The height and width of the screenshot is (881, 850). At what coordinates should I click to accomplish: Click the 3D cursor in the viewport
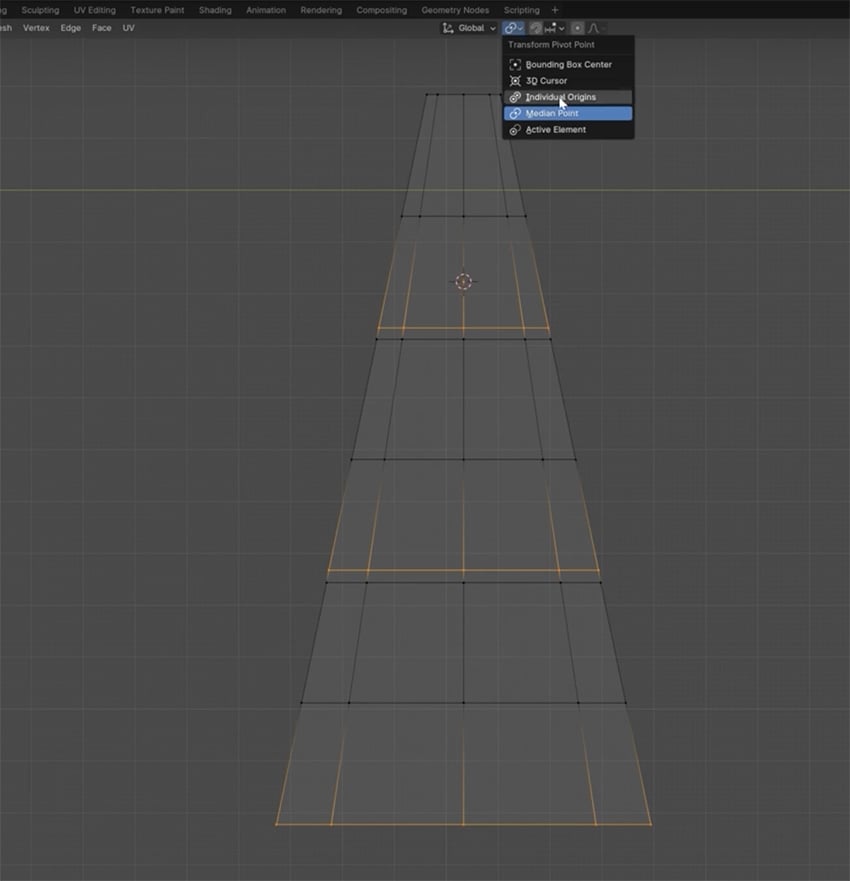(462, 282)
